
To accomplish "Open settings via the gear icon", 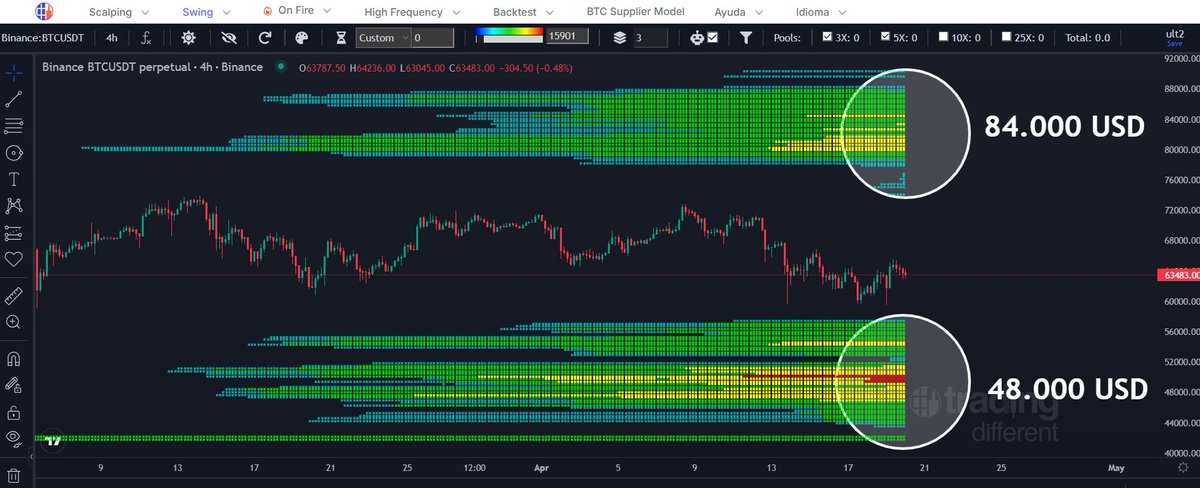I will pyautogui.click(x=189, y=38).
